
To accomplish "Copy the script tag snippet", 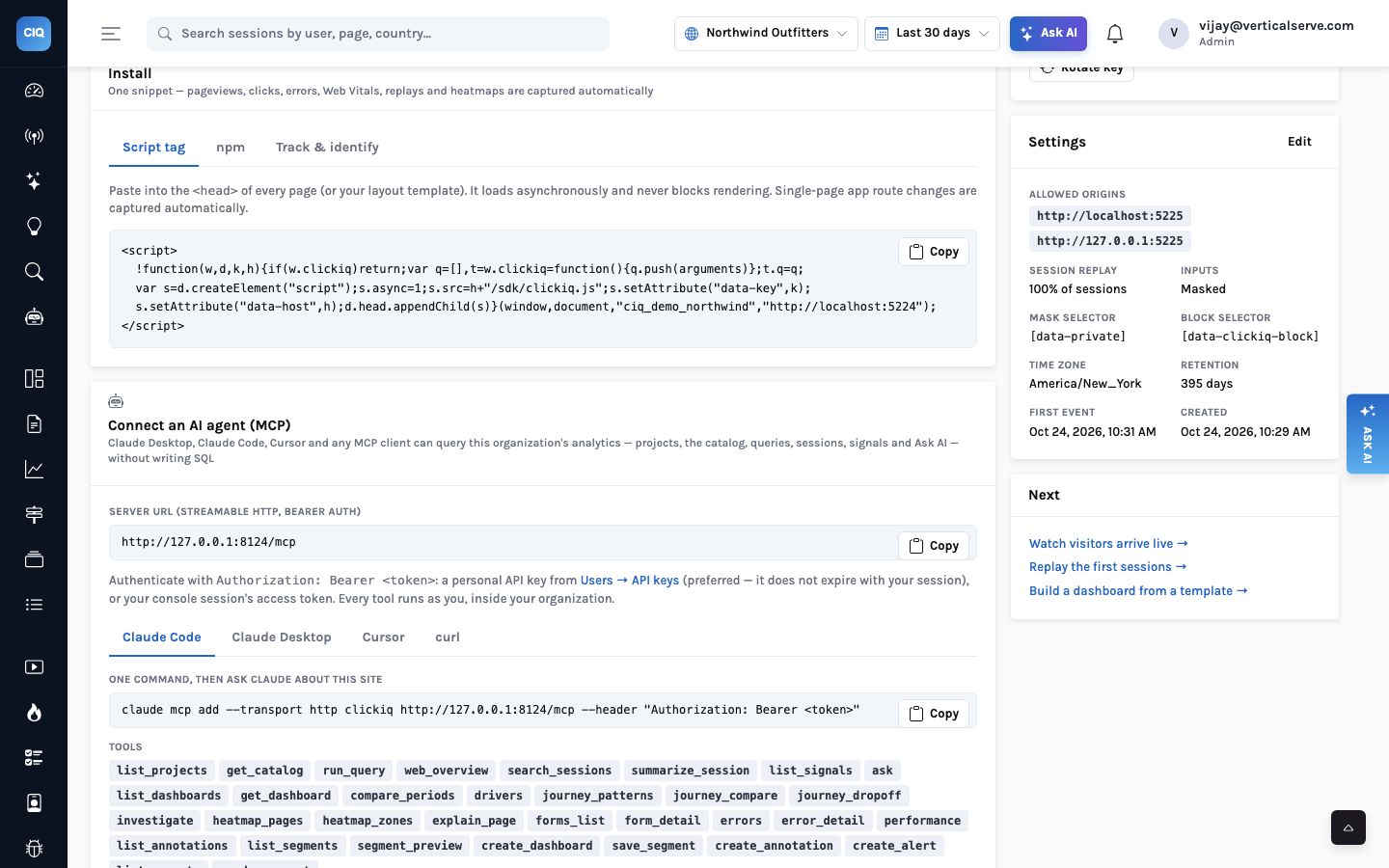I will click(x=934, y=252).
